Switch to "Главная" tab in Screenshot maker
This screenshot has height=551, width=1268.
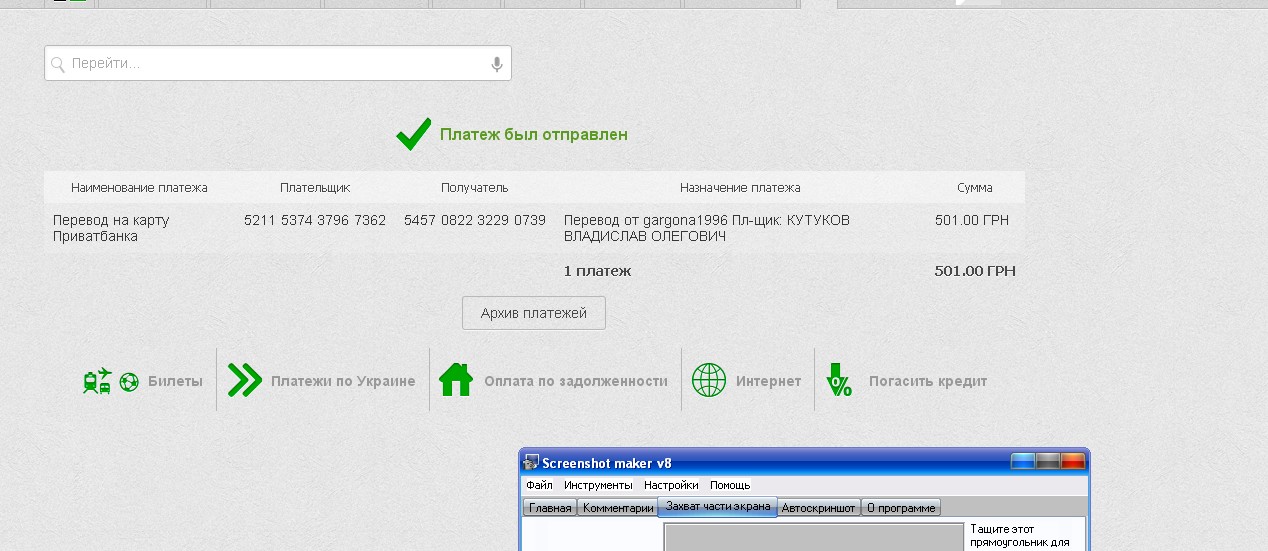(x=550, y=508)
